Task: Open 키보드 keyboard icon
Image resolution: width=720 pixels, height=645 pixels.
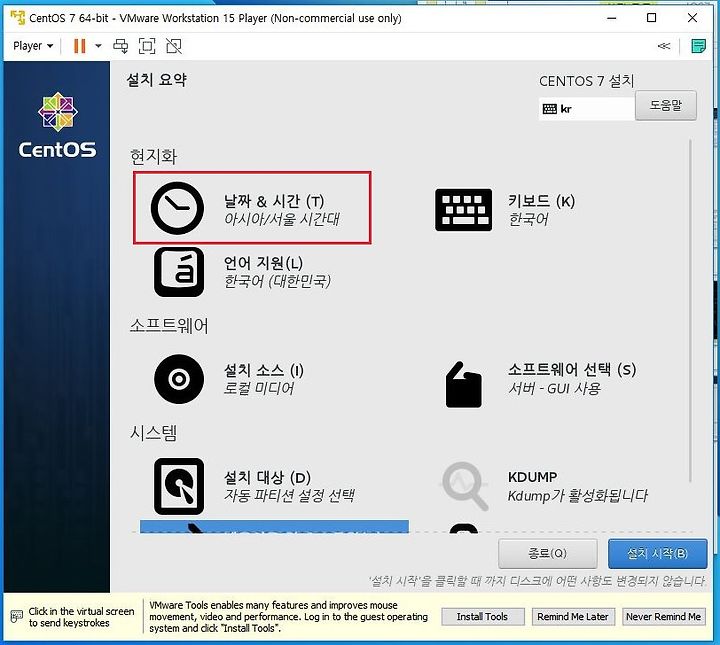Action: click(463, 210)
